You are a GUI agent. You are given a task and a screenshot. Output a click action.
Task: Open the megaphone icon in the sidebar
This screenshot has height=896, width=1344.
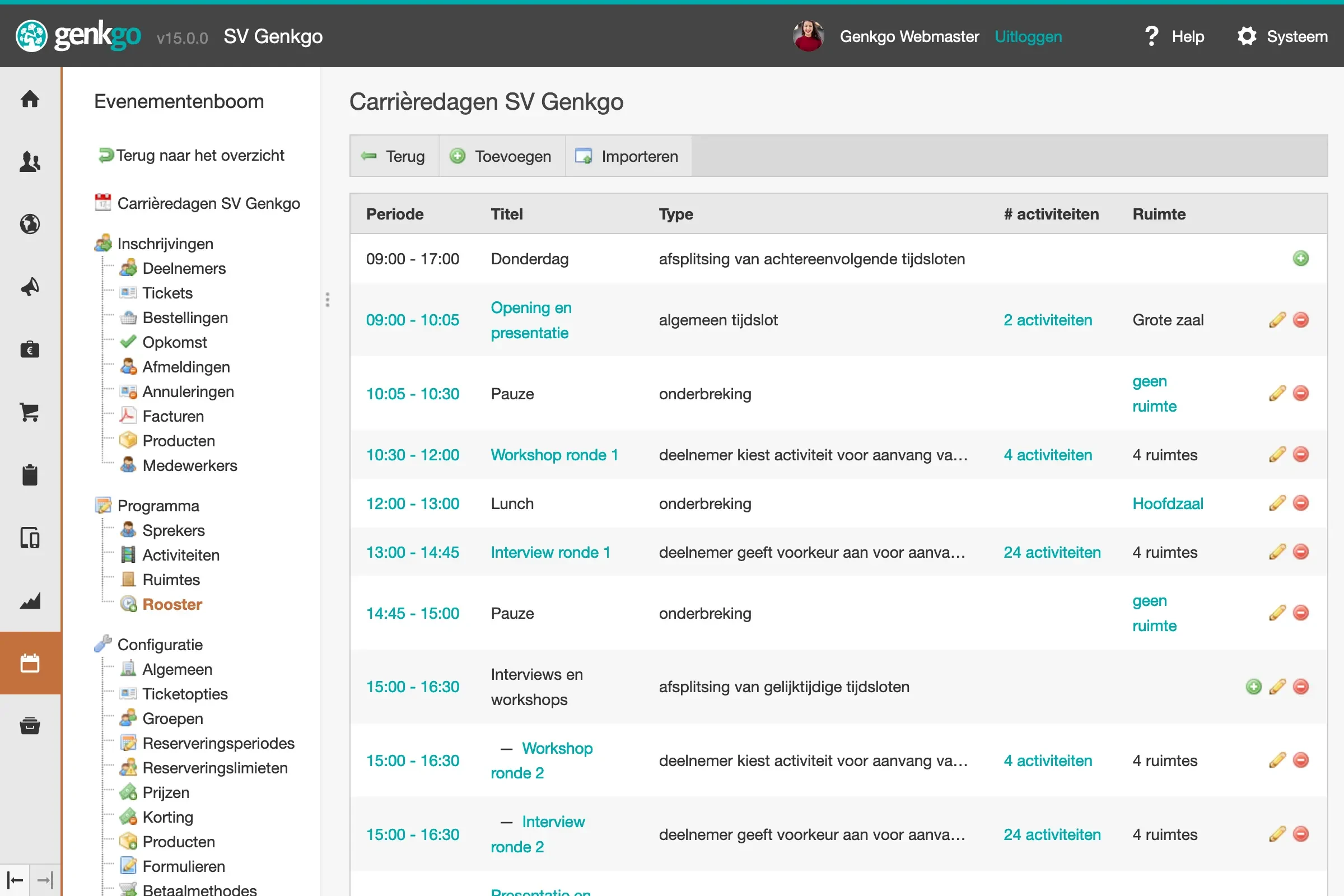(x=30, y=287)
